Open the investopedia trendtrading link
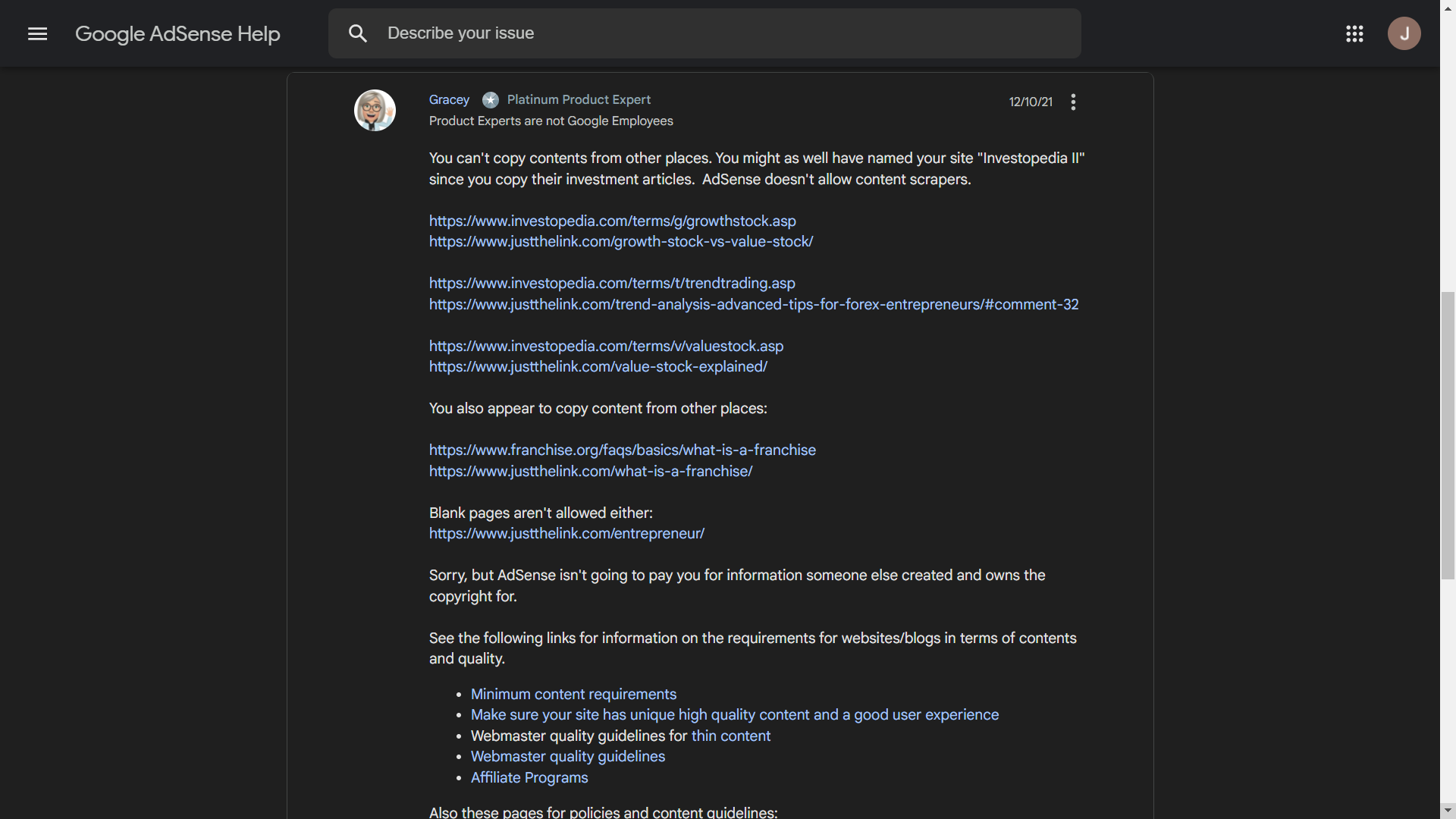1456x819 pixels. pyautogui.click(x=612, y=284)
